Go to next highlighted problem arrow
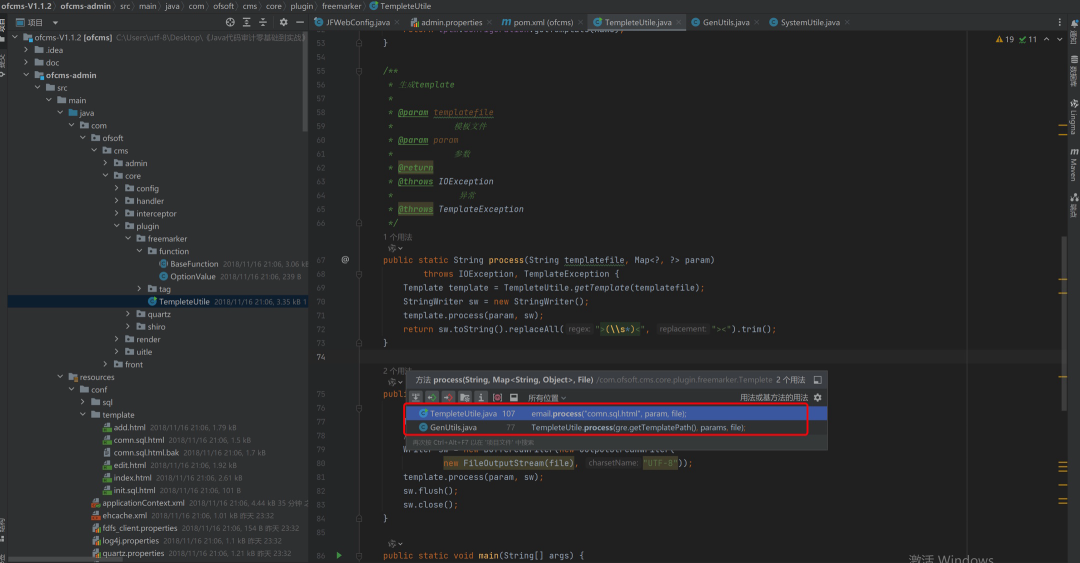Image resolution: width=1080 pixels, height=563 pixels. pyautogui.click(x=1059, y=39)
